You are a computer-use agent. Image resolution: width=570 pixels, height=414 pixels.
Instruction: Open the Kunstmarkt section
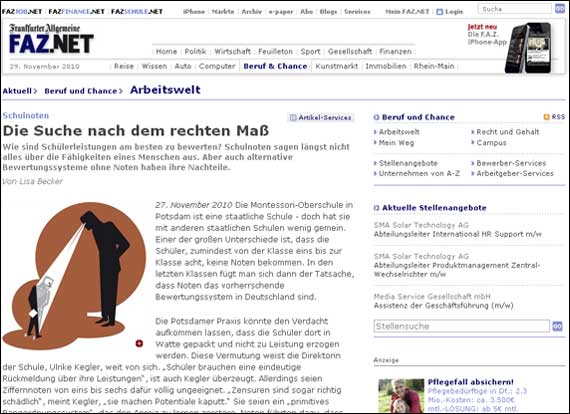336,66
